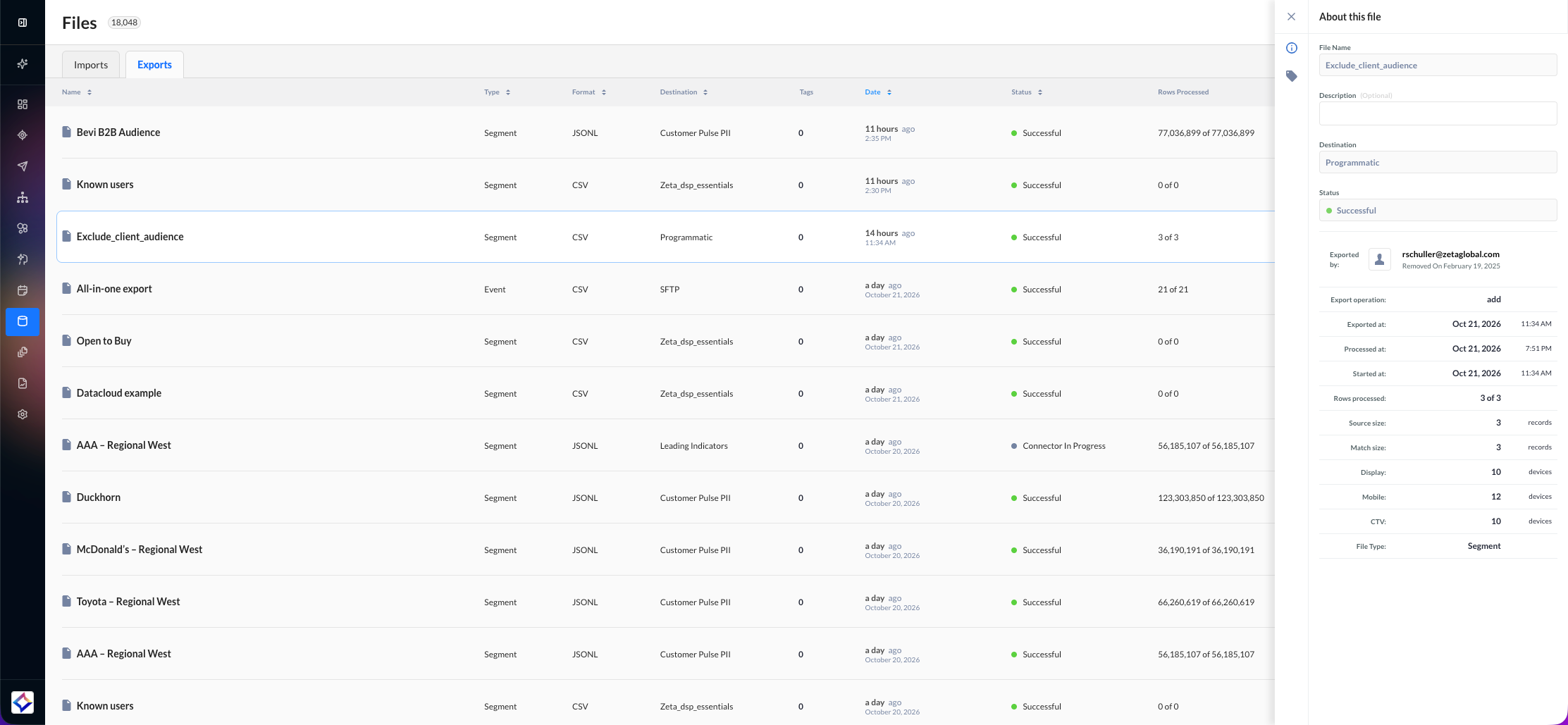Open the Duckhorn export file
This screenshot has width=1568, height=725.
98,497
